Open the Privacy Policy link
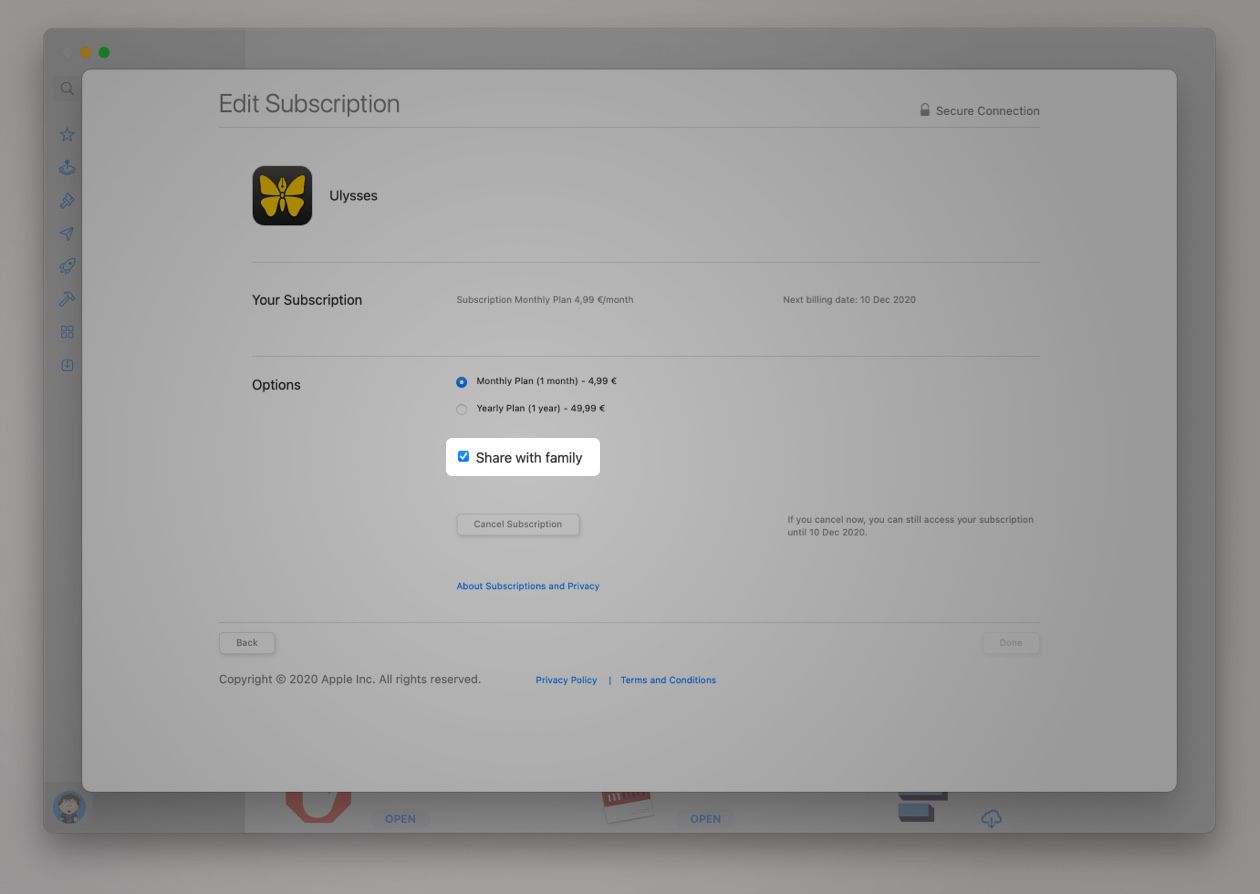This screenshot has width=1260, height=894. (566, 680)
